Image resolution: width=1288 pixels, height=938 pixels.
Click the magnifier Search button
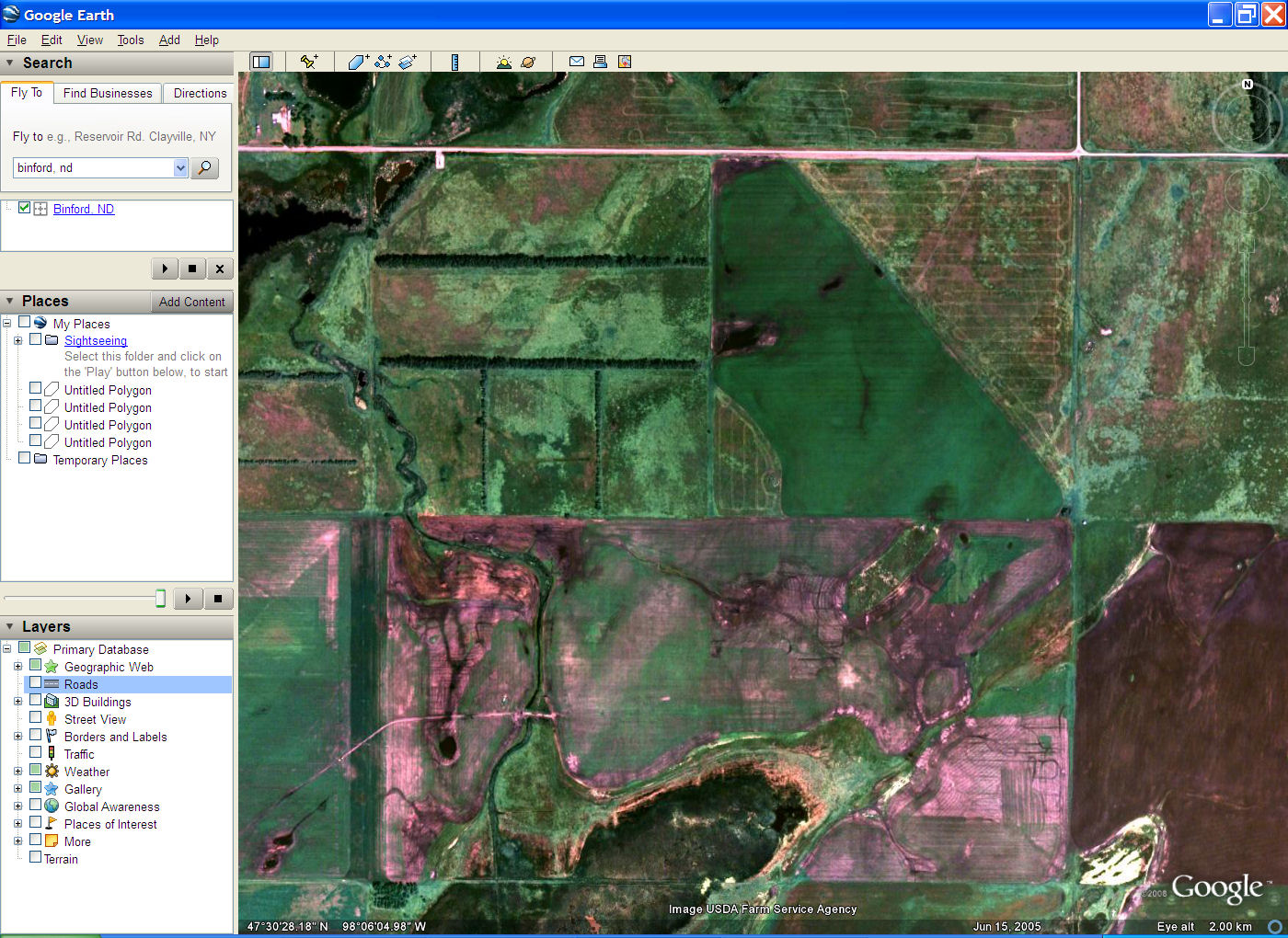204,167
